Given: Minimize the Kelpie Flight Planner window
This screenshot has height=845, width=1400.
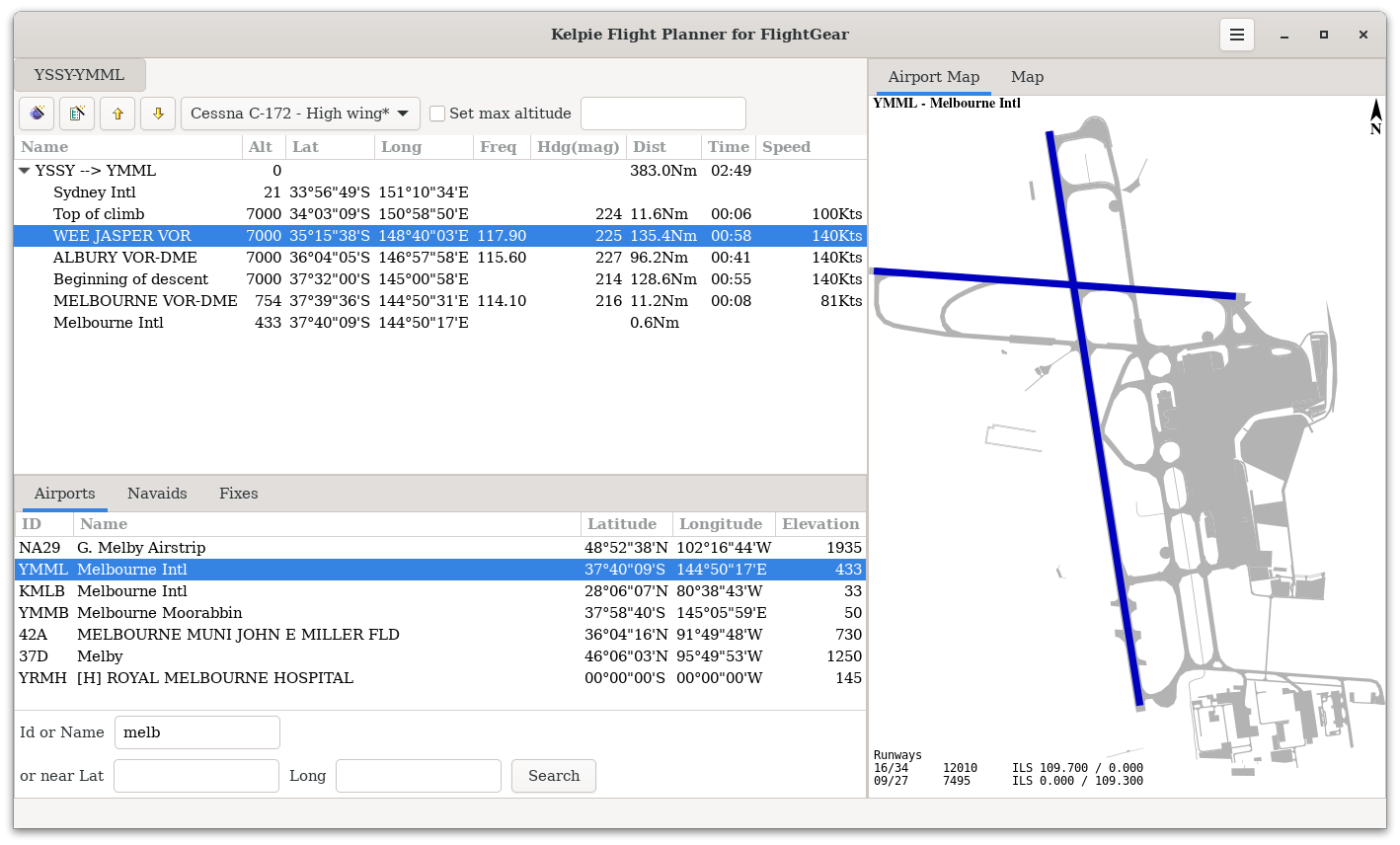Looking at the screenshot, I should click(x=1284, y=35).
